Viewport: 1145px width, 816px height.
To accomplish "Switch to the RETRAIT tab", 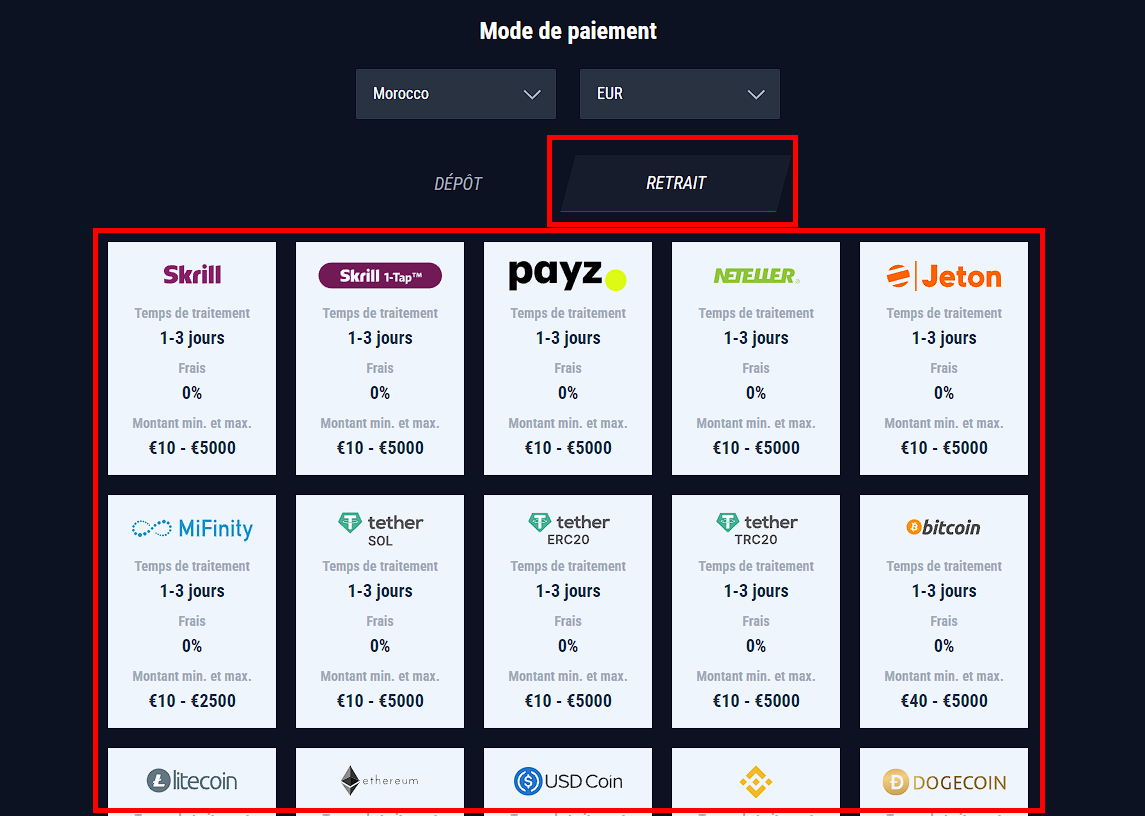I will pos(675,183).
